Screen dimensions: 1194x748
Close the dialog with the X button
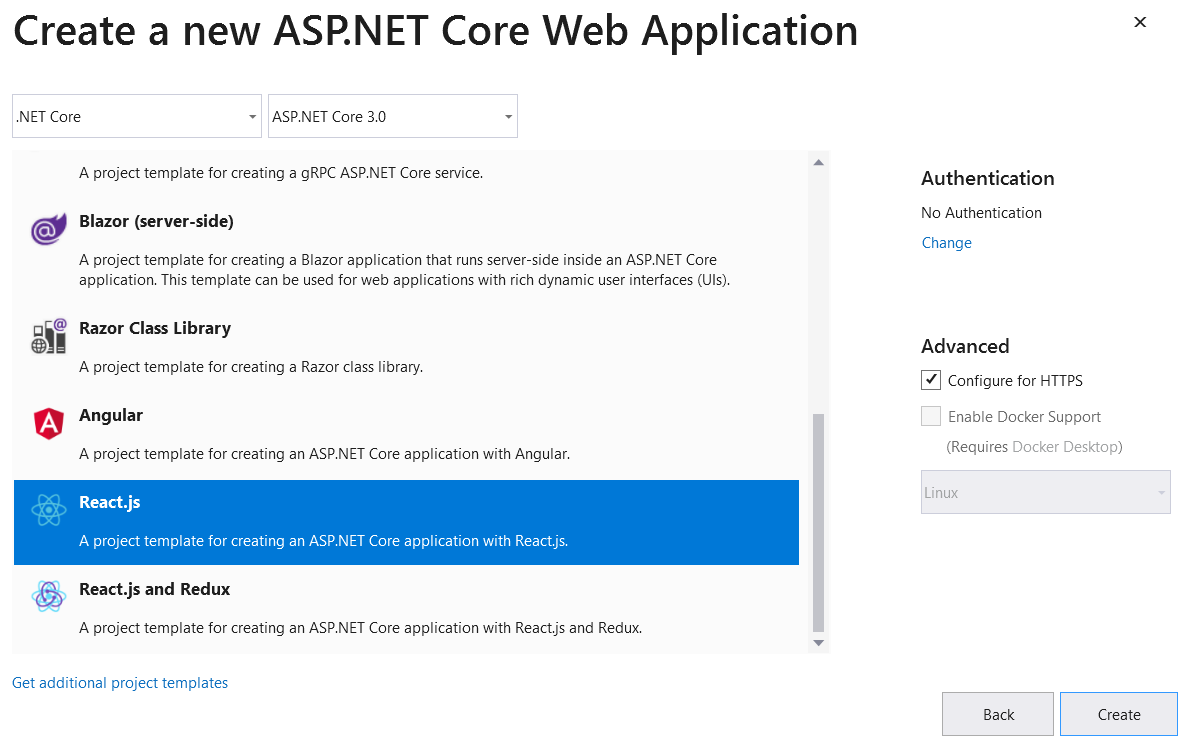1139,22
